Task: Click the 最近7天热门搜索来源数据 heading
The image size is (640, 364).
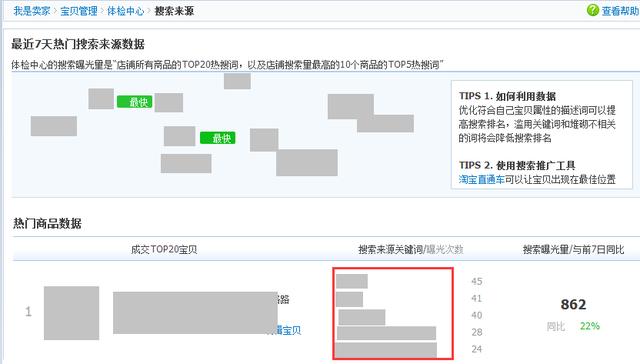Action: [78, 44]
